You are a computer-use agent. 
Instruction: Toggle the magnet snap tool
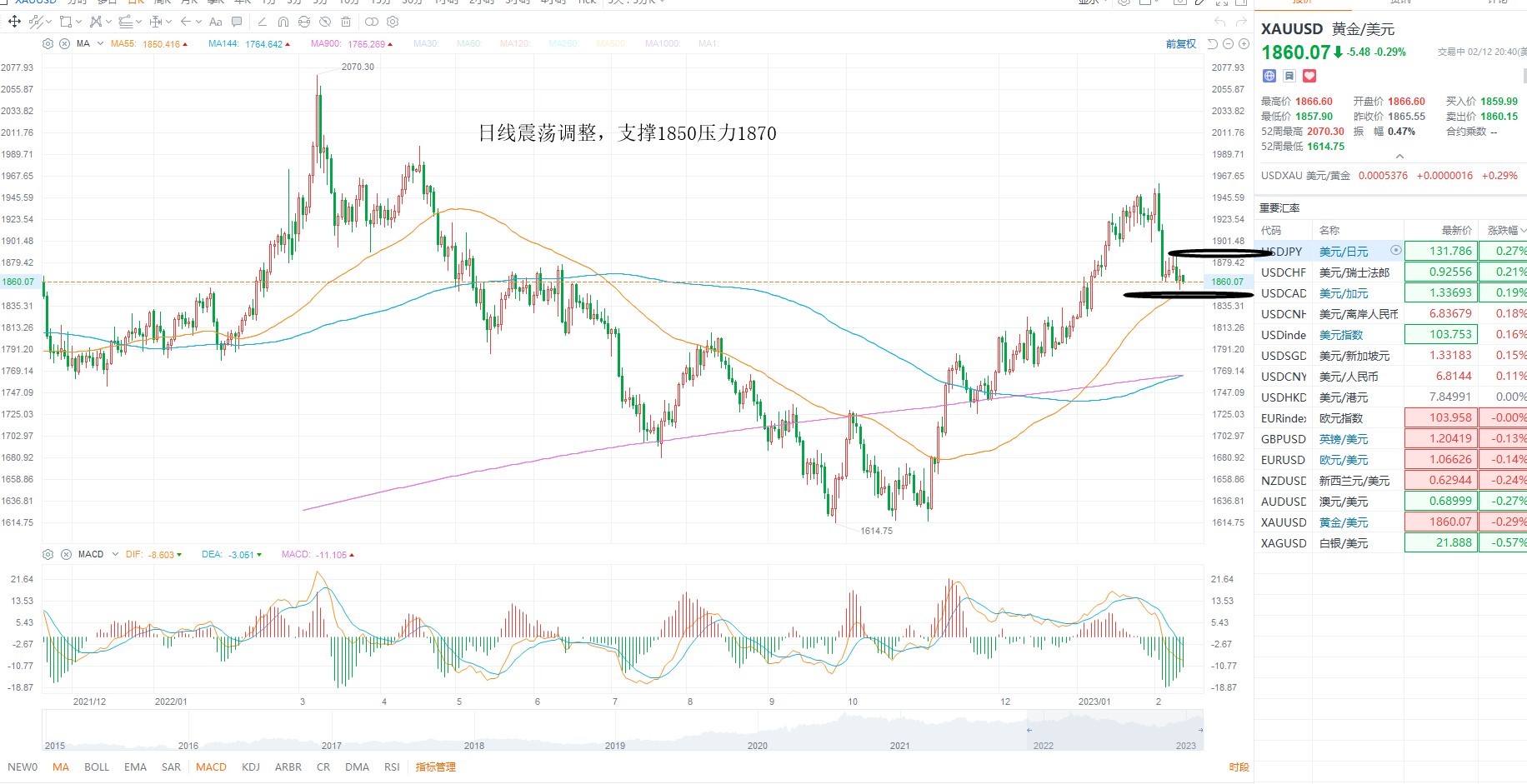point(283,22)
